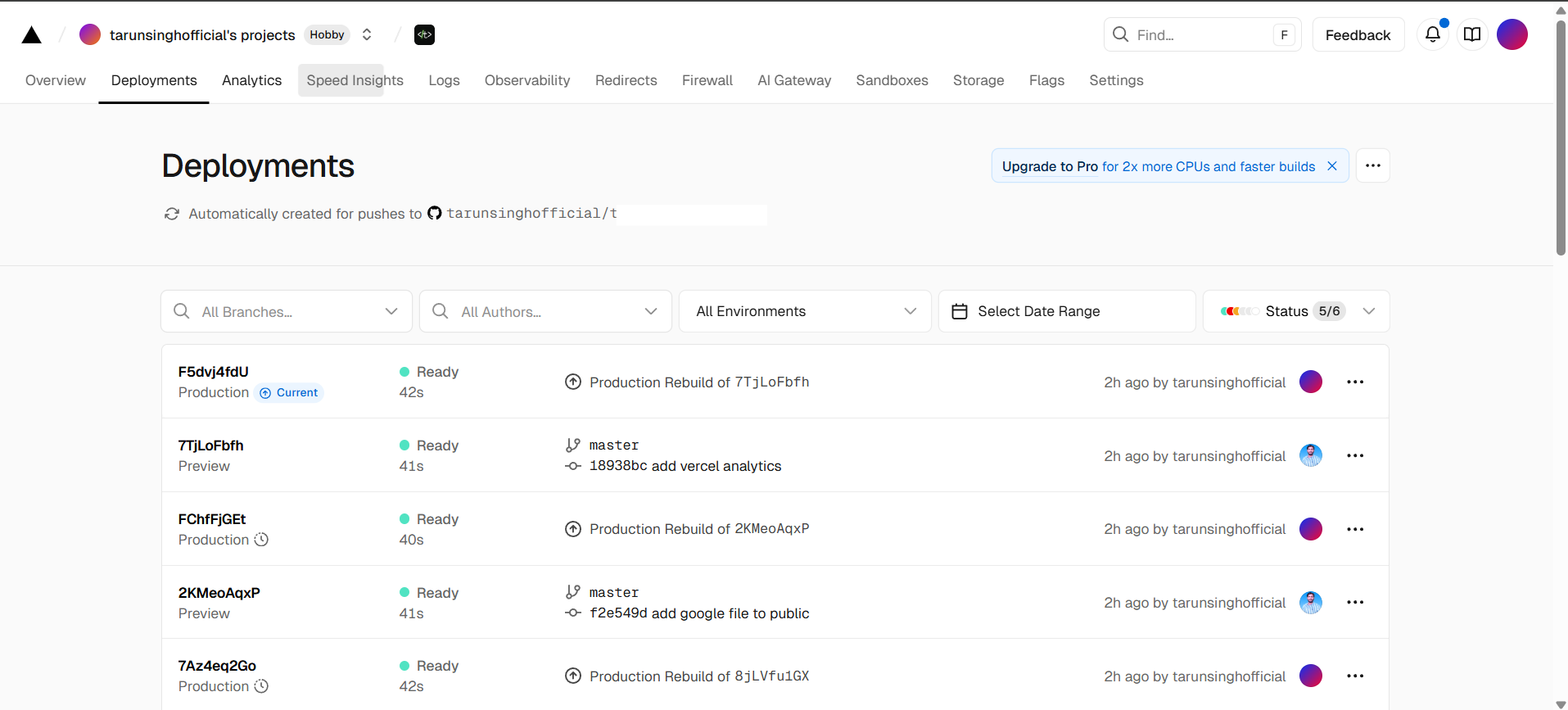This screenshot has height=710, width=1568.
Task: Open commit f2e549d add google file
Action: coord(699,613)
